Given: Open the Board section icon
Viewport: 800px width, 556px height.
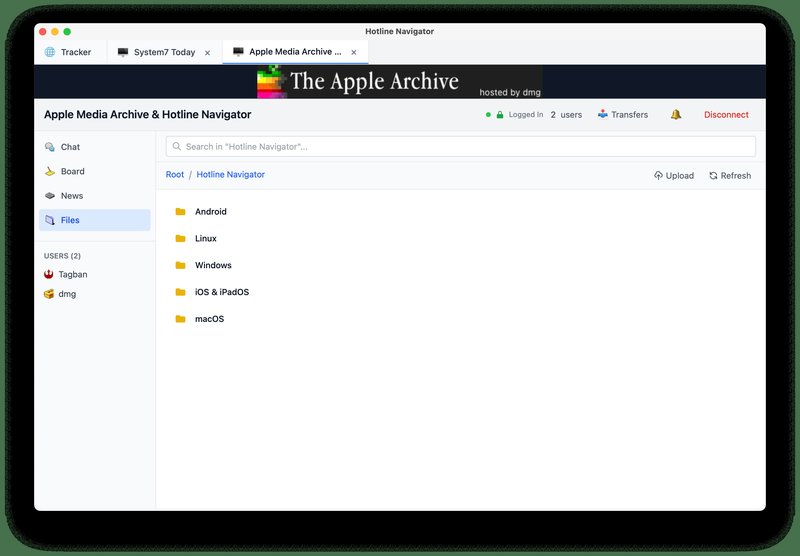Looking at the screenshot, I should pos(49,171).
